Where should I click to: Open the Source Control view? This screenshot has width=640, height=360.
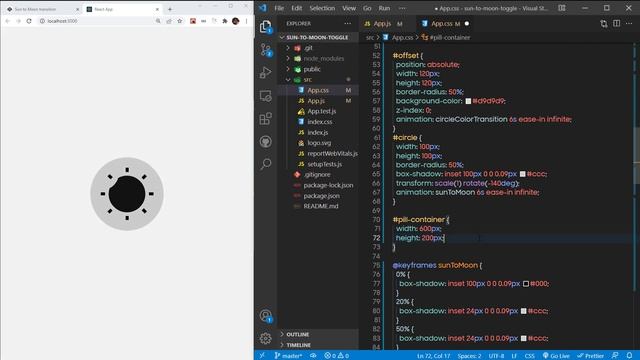click(266, 50)
